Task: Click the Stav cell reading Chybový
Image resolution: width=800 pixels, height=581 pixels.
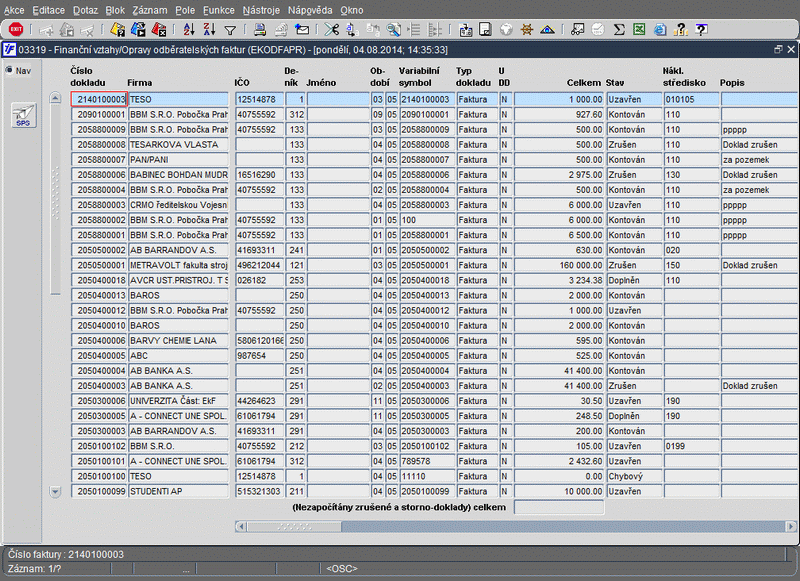Action: [634, 476]
